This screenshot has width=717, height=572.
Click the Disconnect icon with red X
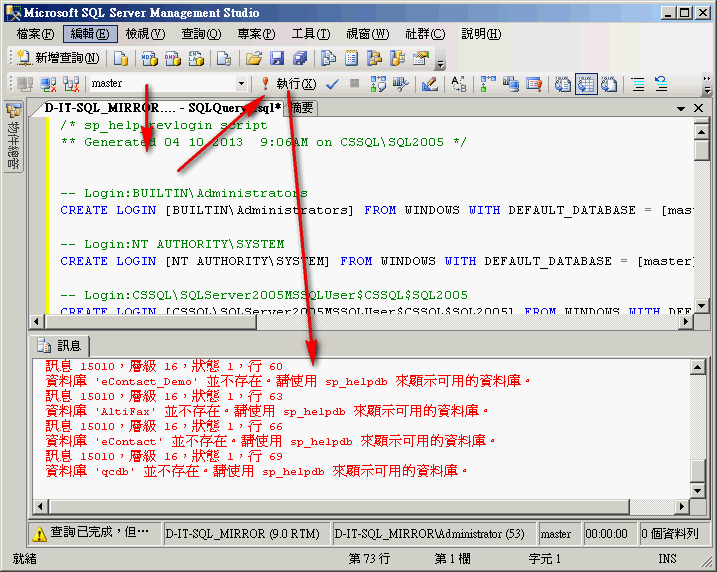[x=48, y=84]
